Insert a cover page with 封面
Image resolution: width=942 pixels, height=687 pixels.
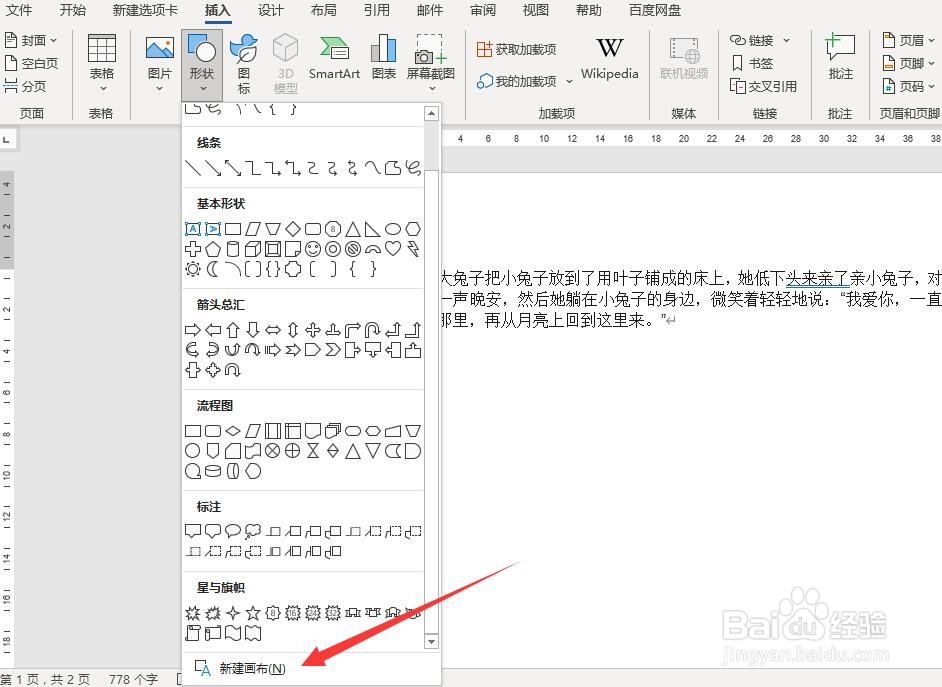click(x=30, y=39)
